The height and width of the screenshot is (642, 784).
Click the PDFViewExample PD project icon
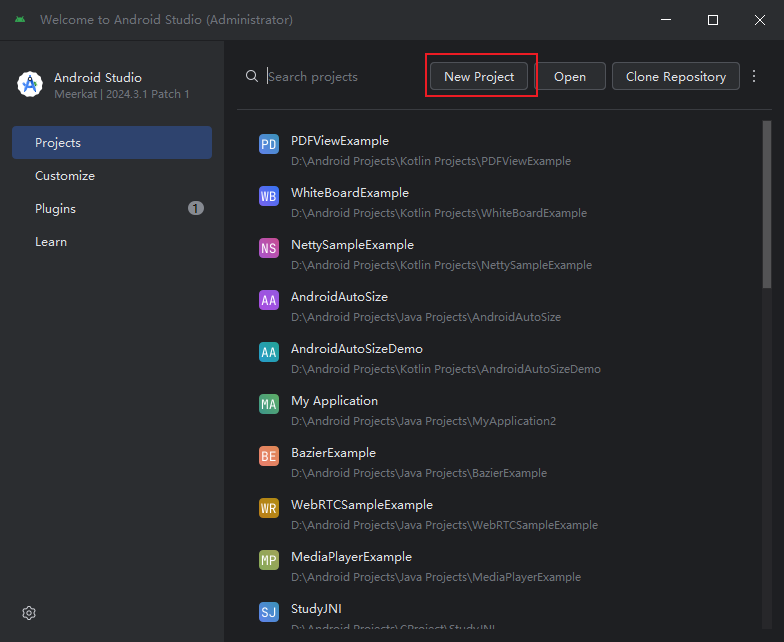click(268, 145)
